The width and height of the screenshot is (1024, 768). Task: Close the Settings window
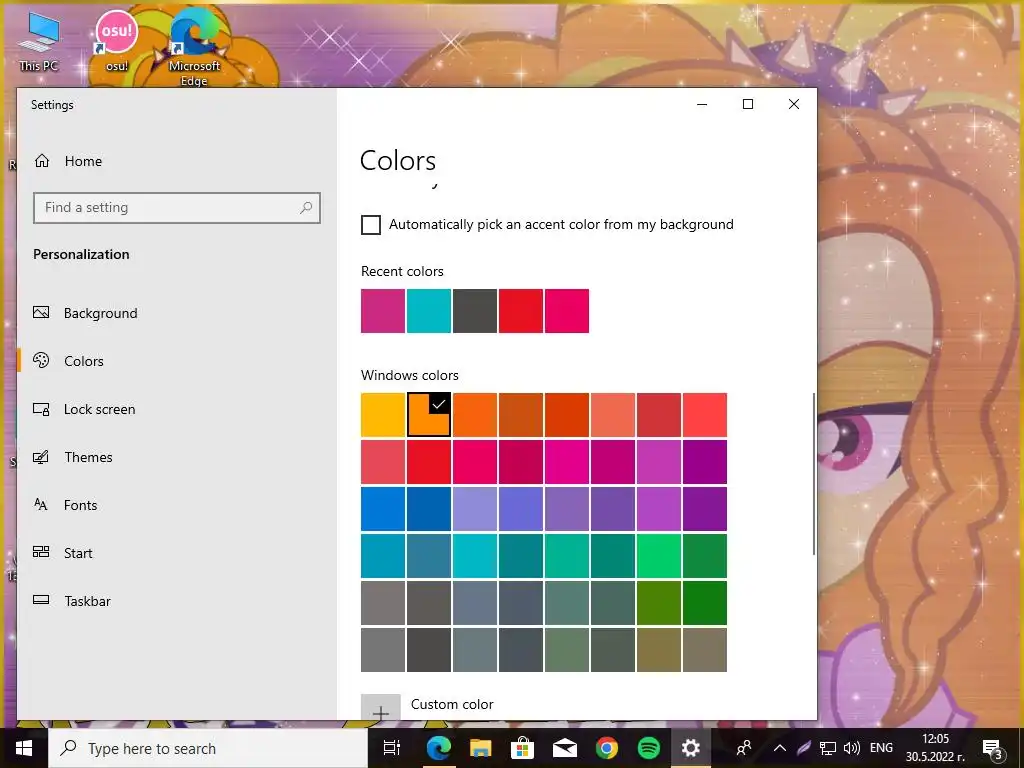pyautogui.click(x=793, y=104)
